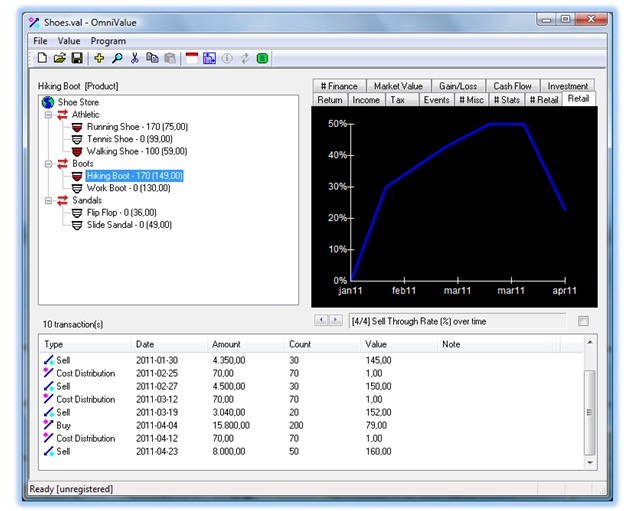
Task: Show next chart with right arrow button
Action: click(336, 320)
